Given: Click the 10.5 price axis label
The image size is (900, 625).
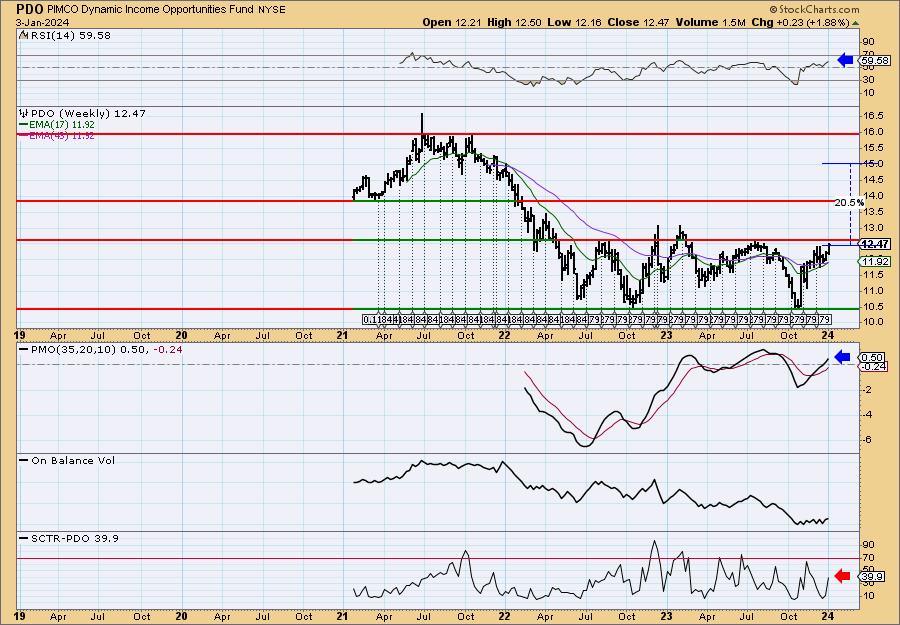Looking at the screenshot, I should coord(873,306).
